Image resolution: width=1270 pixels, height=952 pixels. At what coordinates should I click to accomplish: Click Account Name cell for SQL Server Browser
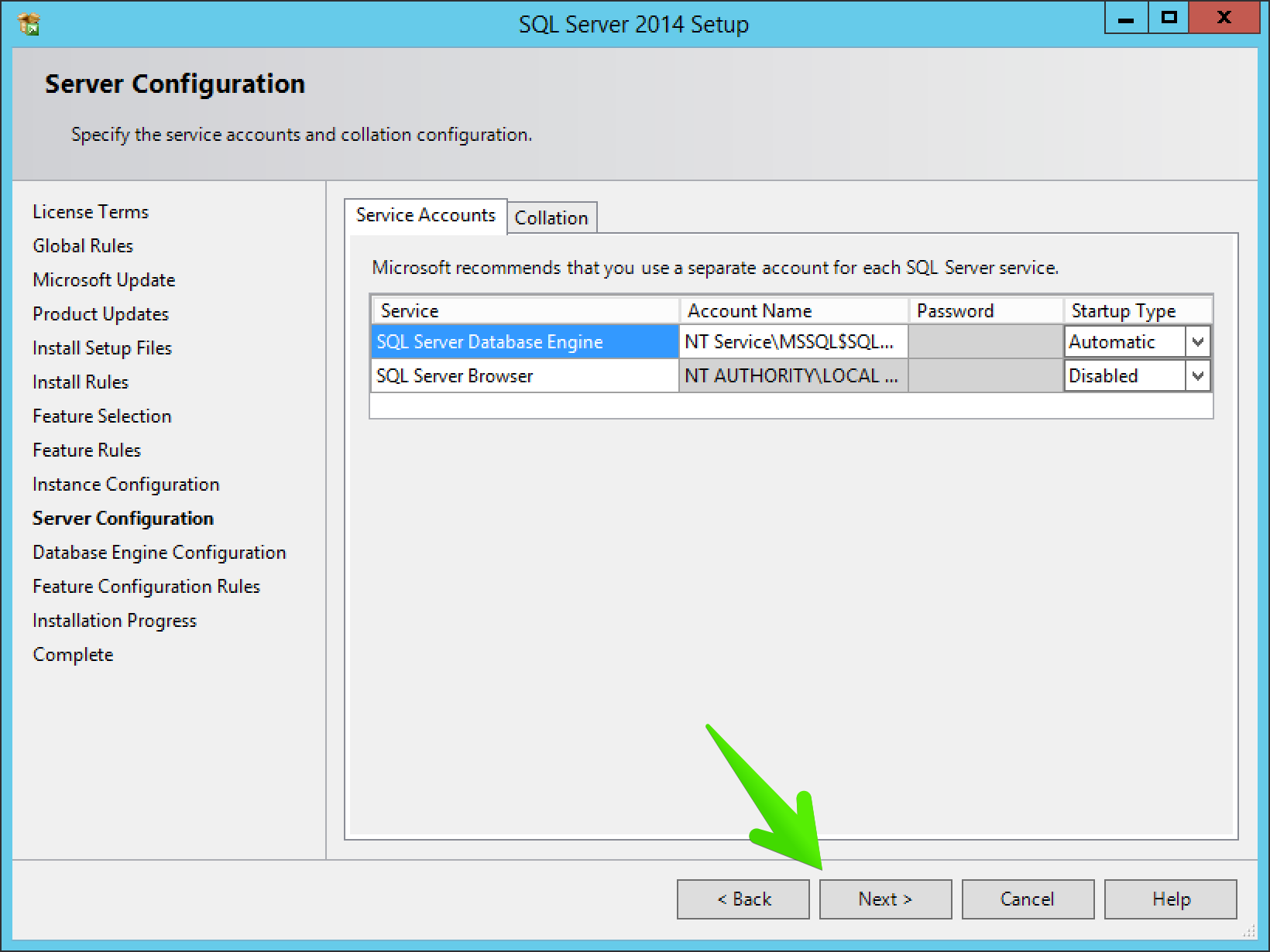click(793, 375)
